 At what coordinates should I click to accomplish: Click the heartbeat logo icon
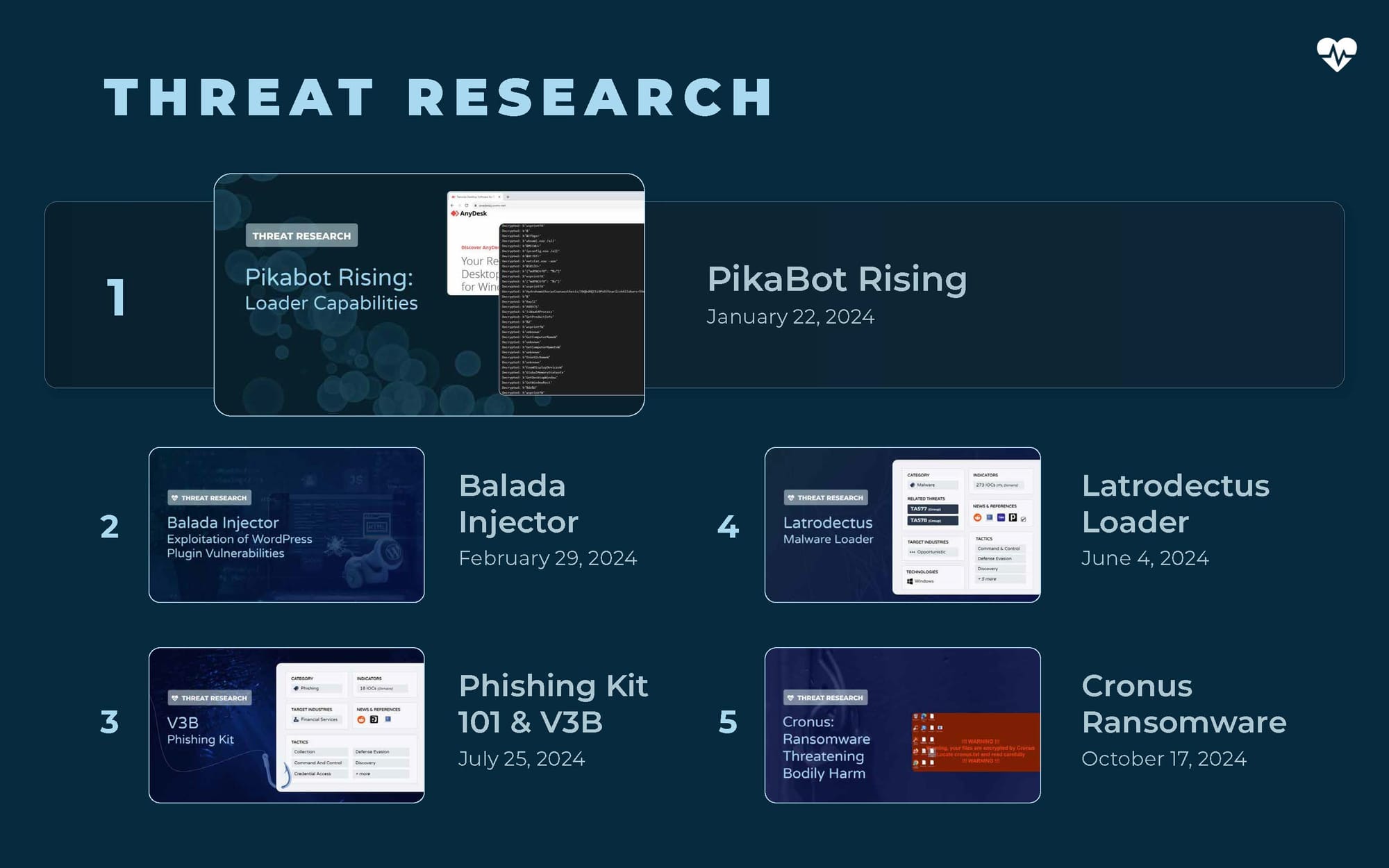pyautogui.click(x=1336, y=54)
